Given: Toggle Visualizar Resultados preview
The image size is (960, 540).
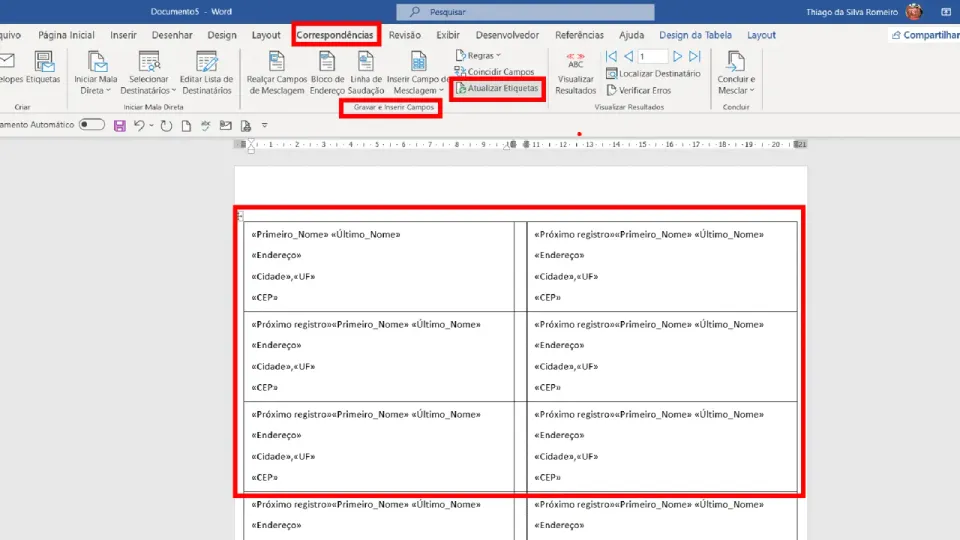Looking at the screenshot, I should [x=576, y=73].
